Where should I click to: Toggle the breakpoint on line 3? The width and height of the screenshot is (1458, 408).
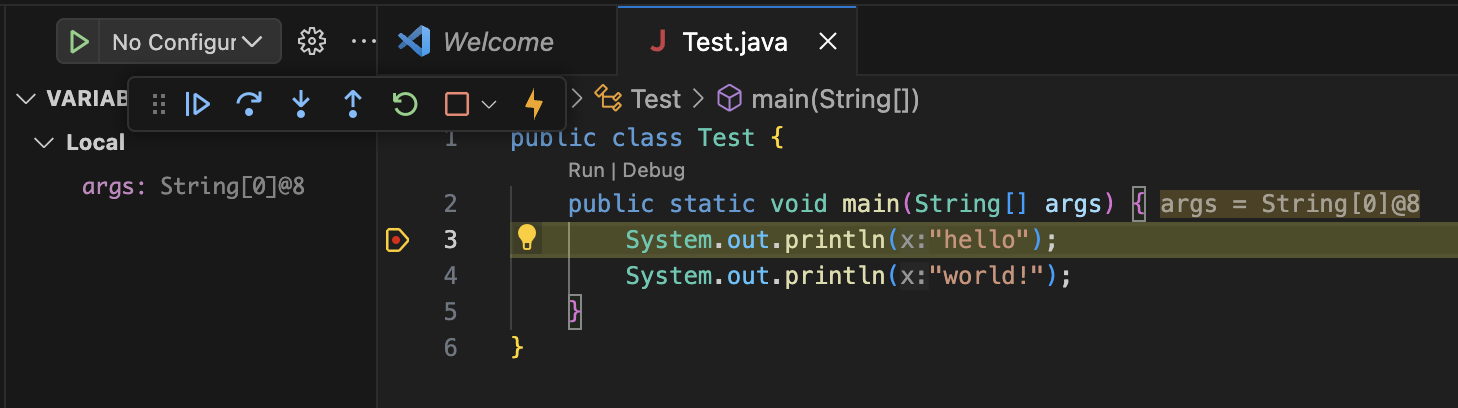pos(397,240)
